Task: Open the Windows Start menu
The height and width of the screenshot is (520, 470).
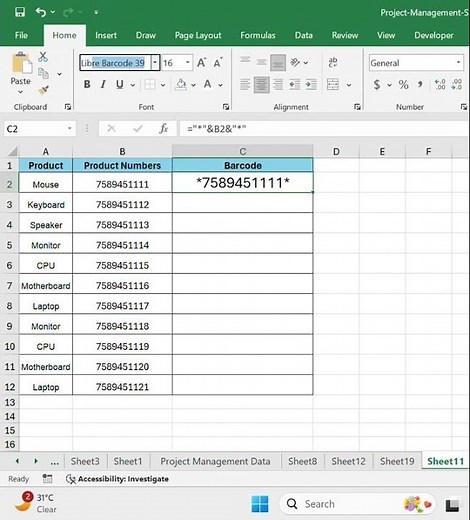Action: [260, 504]
